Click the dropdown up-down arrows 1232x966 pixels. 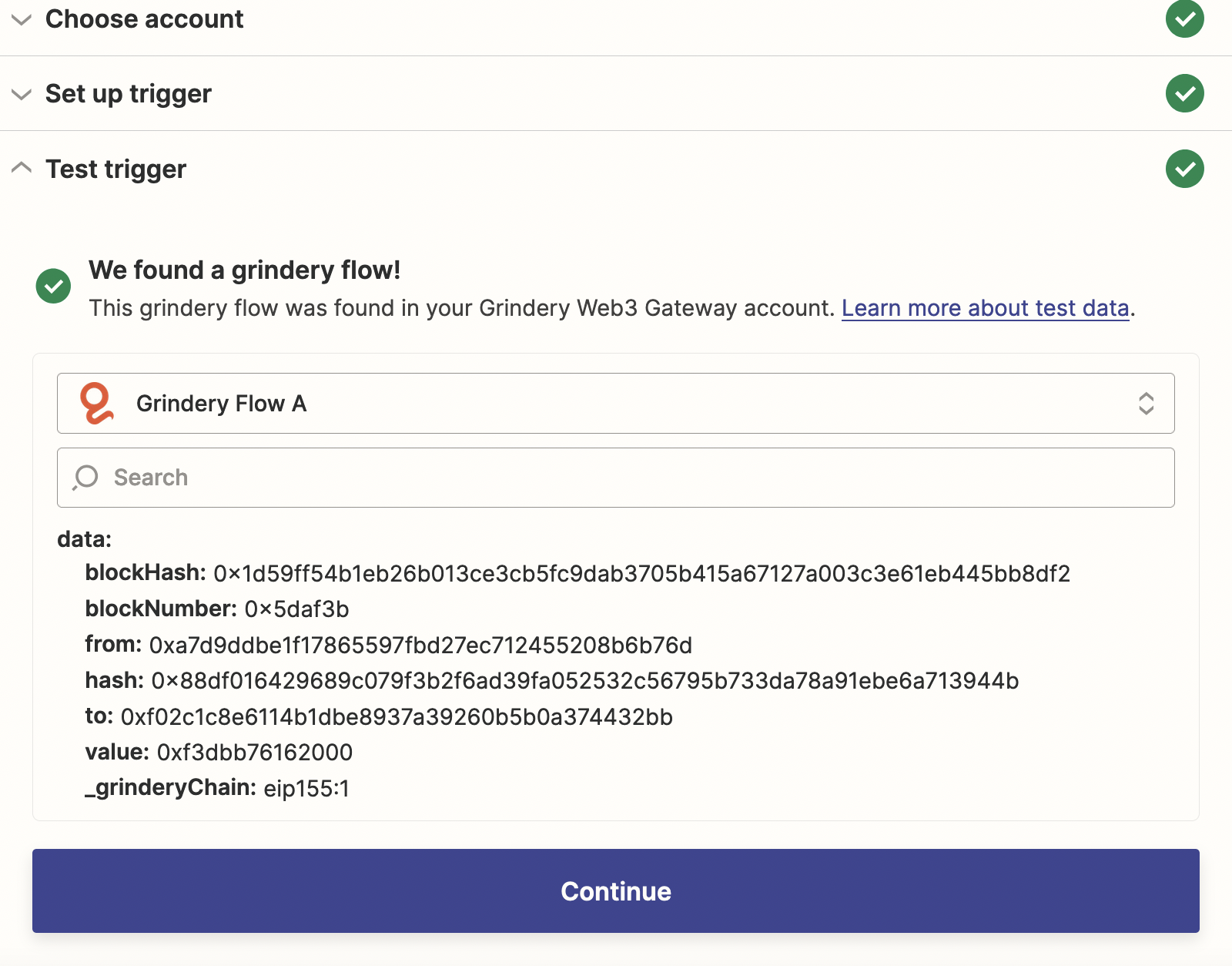click(x=1146, y=404)
